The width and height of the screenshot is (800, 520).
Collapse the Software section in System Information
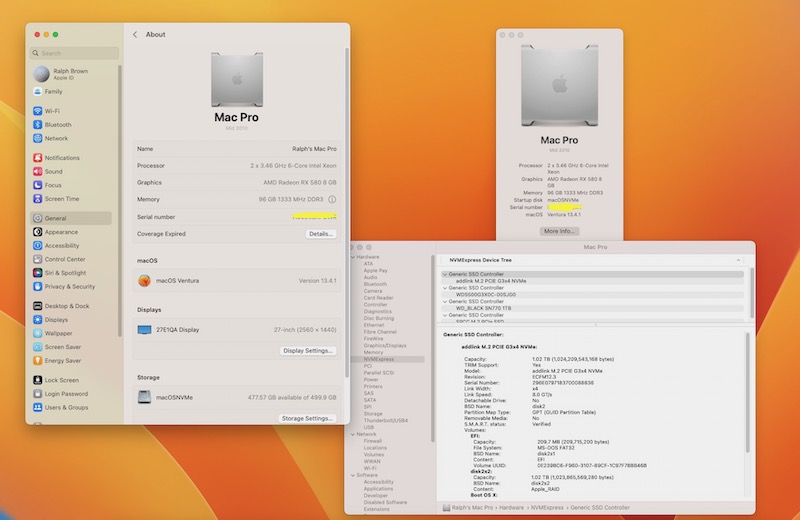353,475
